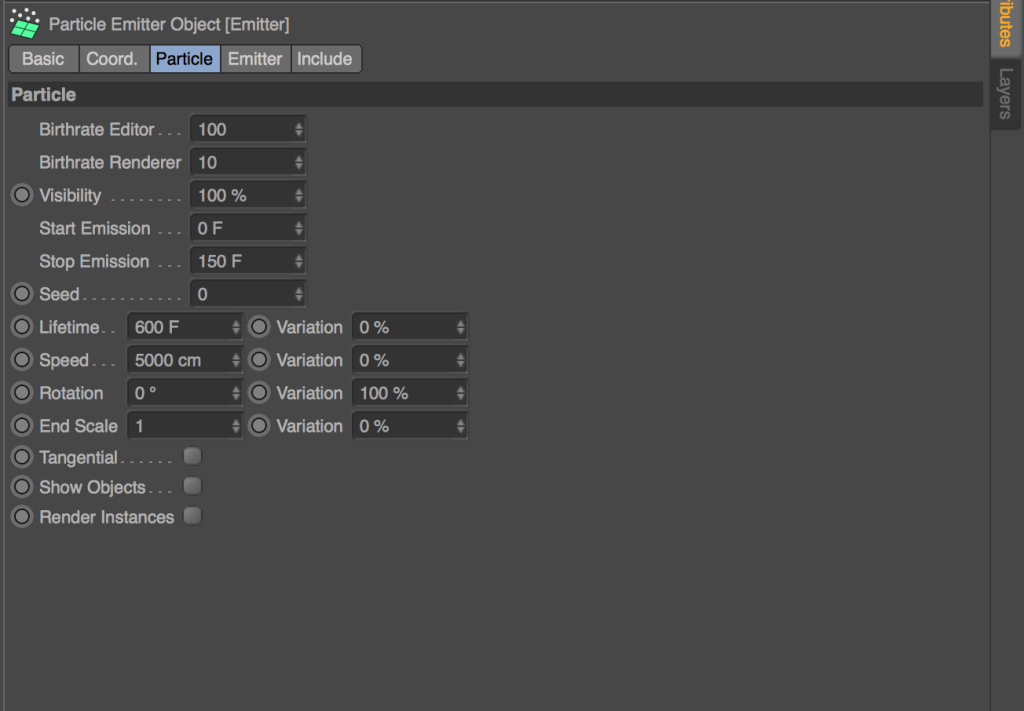Adjust the Speed stepper arrows
Image resolution: width=1024 pixels, height=711 pixels.
point(236,360)
